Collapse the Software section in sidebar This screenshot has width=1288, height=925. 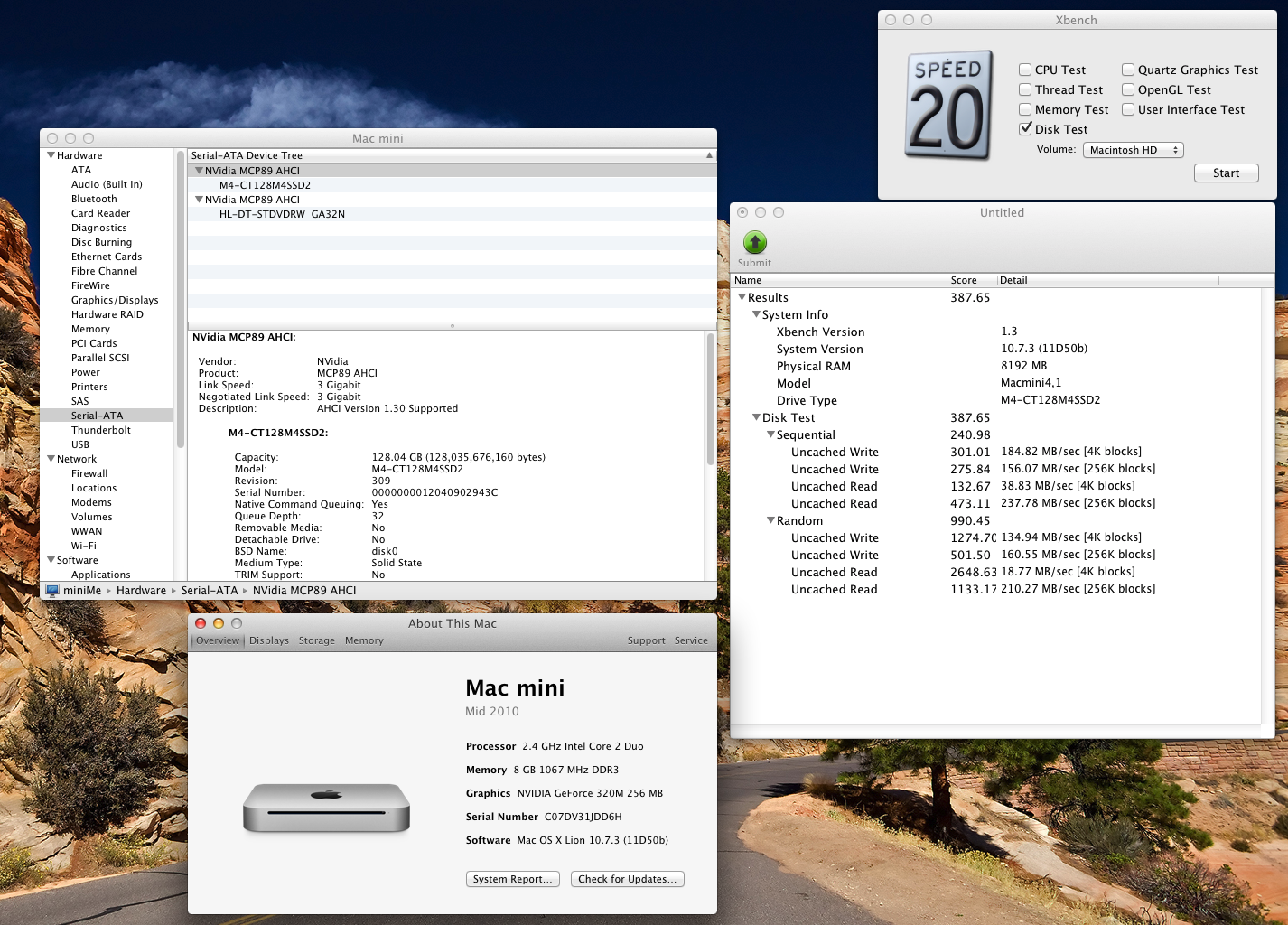[51, 560]
